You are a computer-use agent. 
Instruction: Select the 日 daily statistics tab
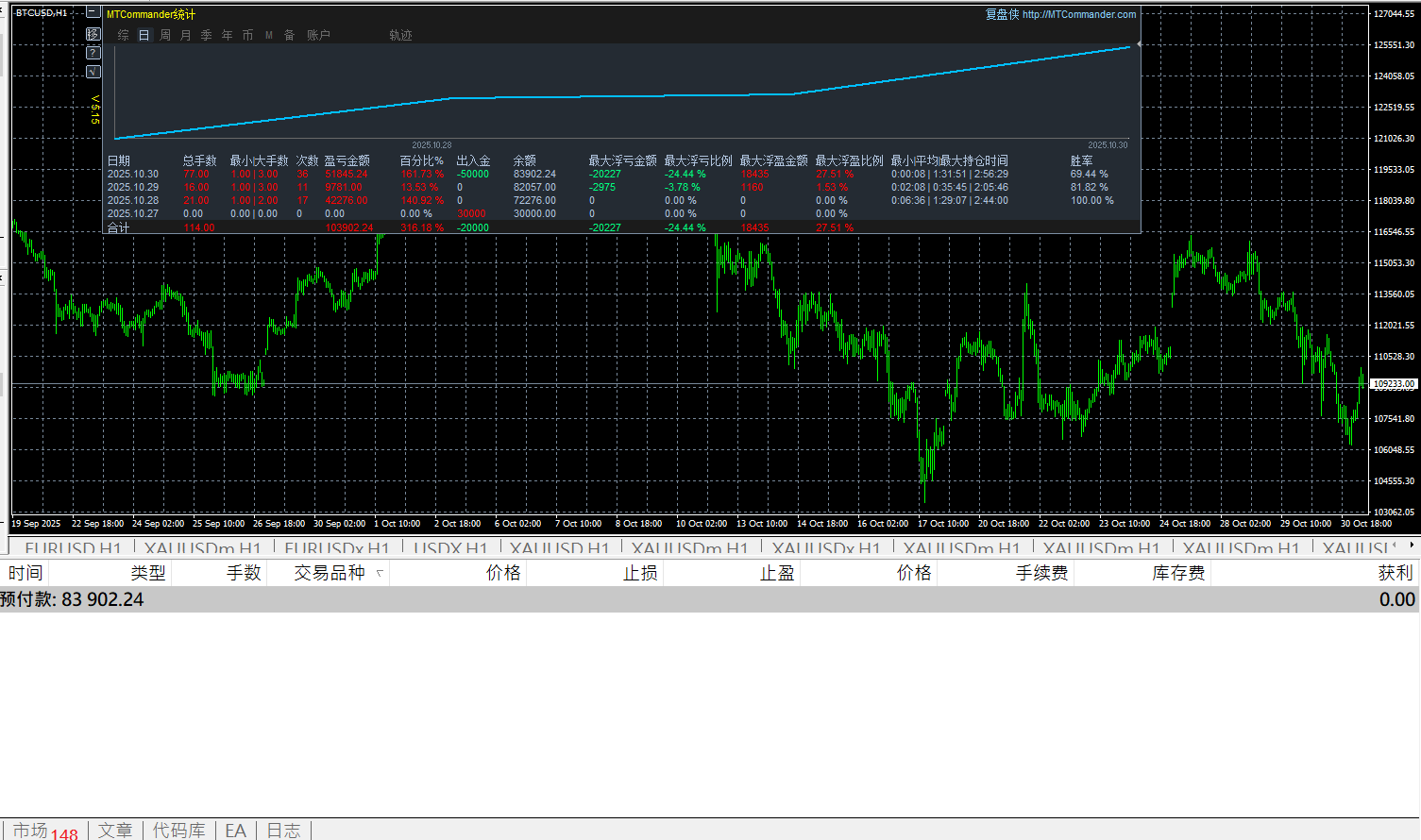tap(144, 35)
